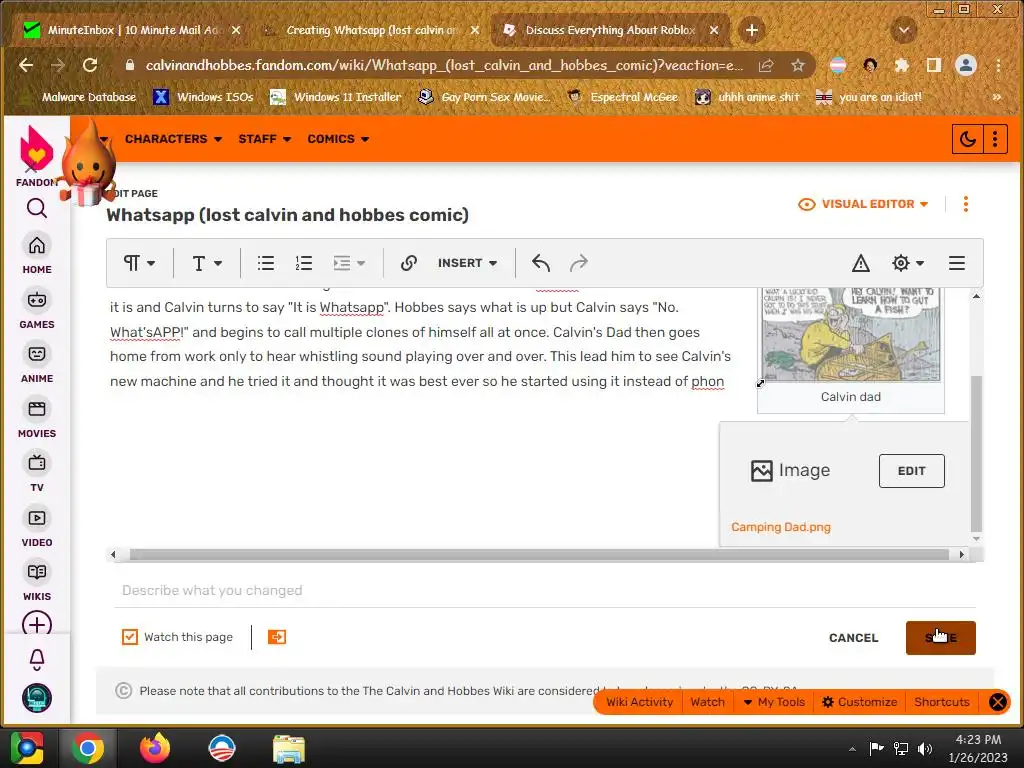Open File Explorer from the taskbar
1024x768 pixels.
click(289, 748)
